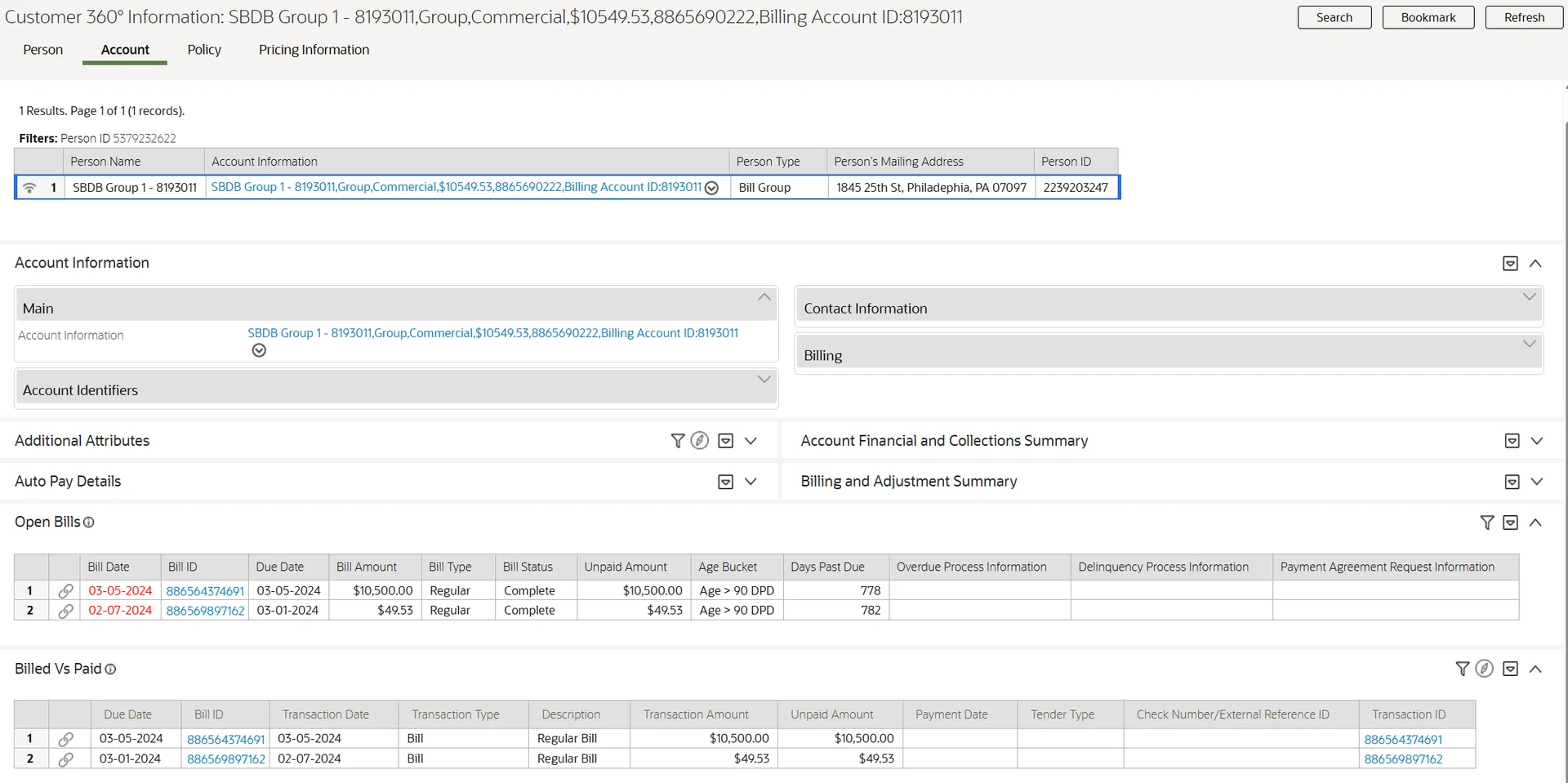1568x783 pixels.
Task: Click the Auto Pay Details explorer menu icon
Action: point(725,482)
